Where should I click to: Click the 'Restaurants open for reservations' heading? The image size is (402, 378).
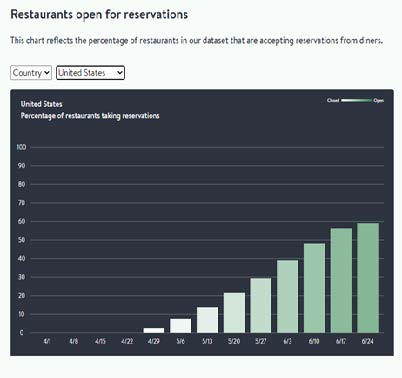pyautogui.click(x=99, y=15)
